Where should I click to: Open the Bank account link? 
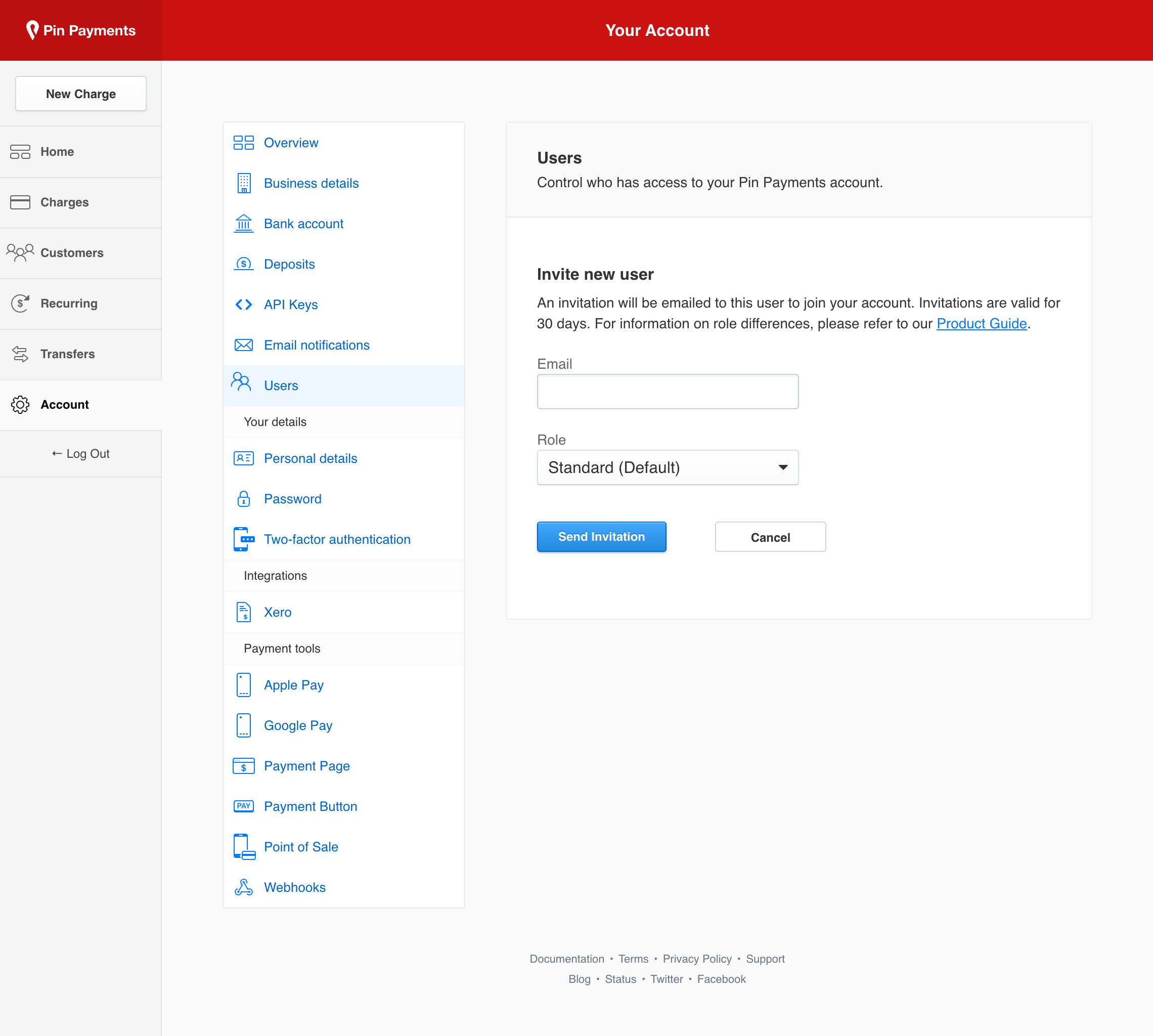(x=304, y=224)
